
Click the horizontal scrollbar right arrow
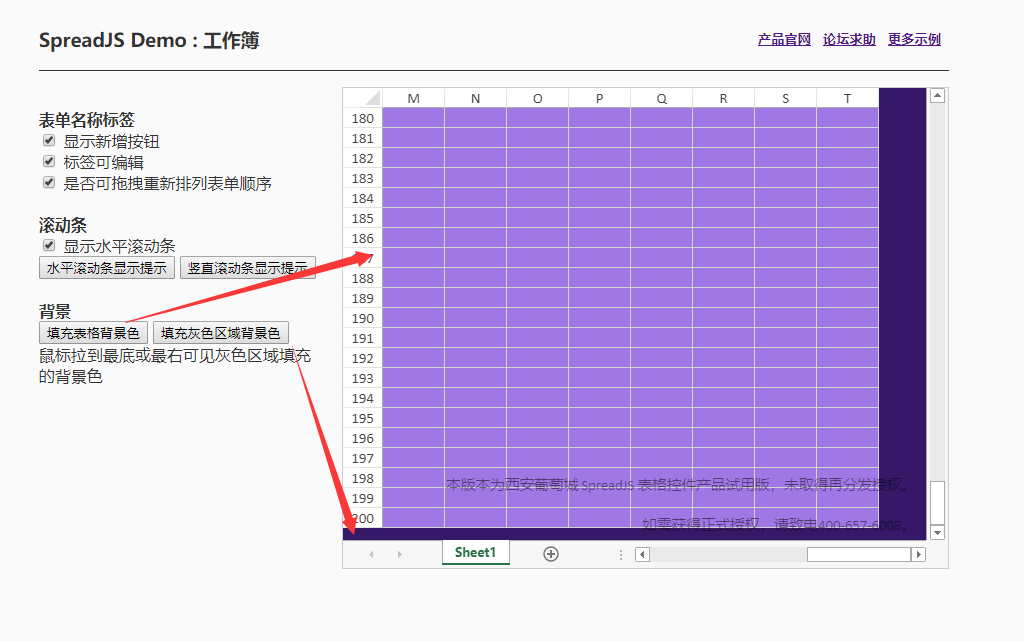919,553
